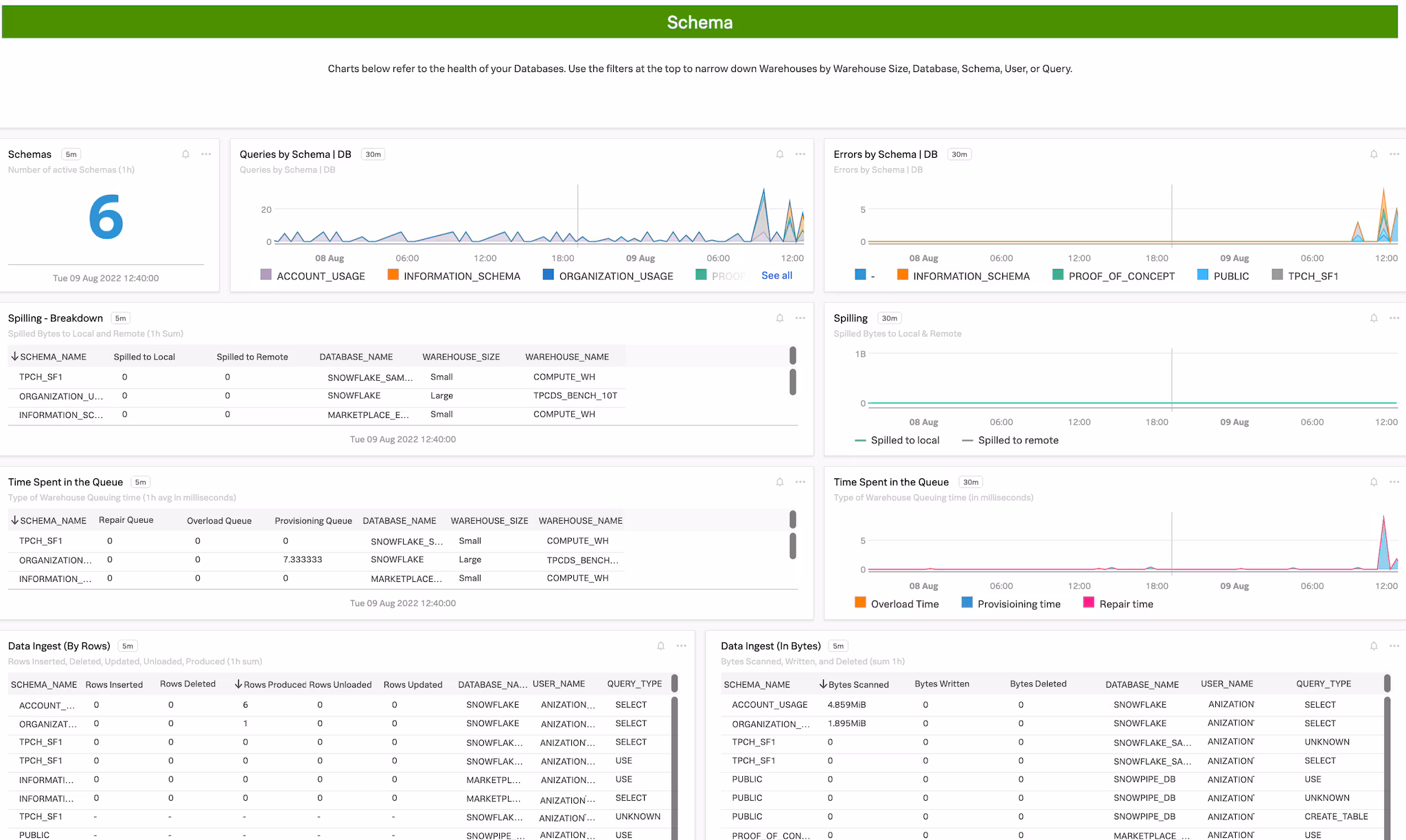Image resolution: width=1406 pixels, height=840 pixels.
Task: Click the bell icon on Errors by Schema panel
Action: tap(1374, 154)
